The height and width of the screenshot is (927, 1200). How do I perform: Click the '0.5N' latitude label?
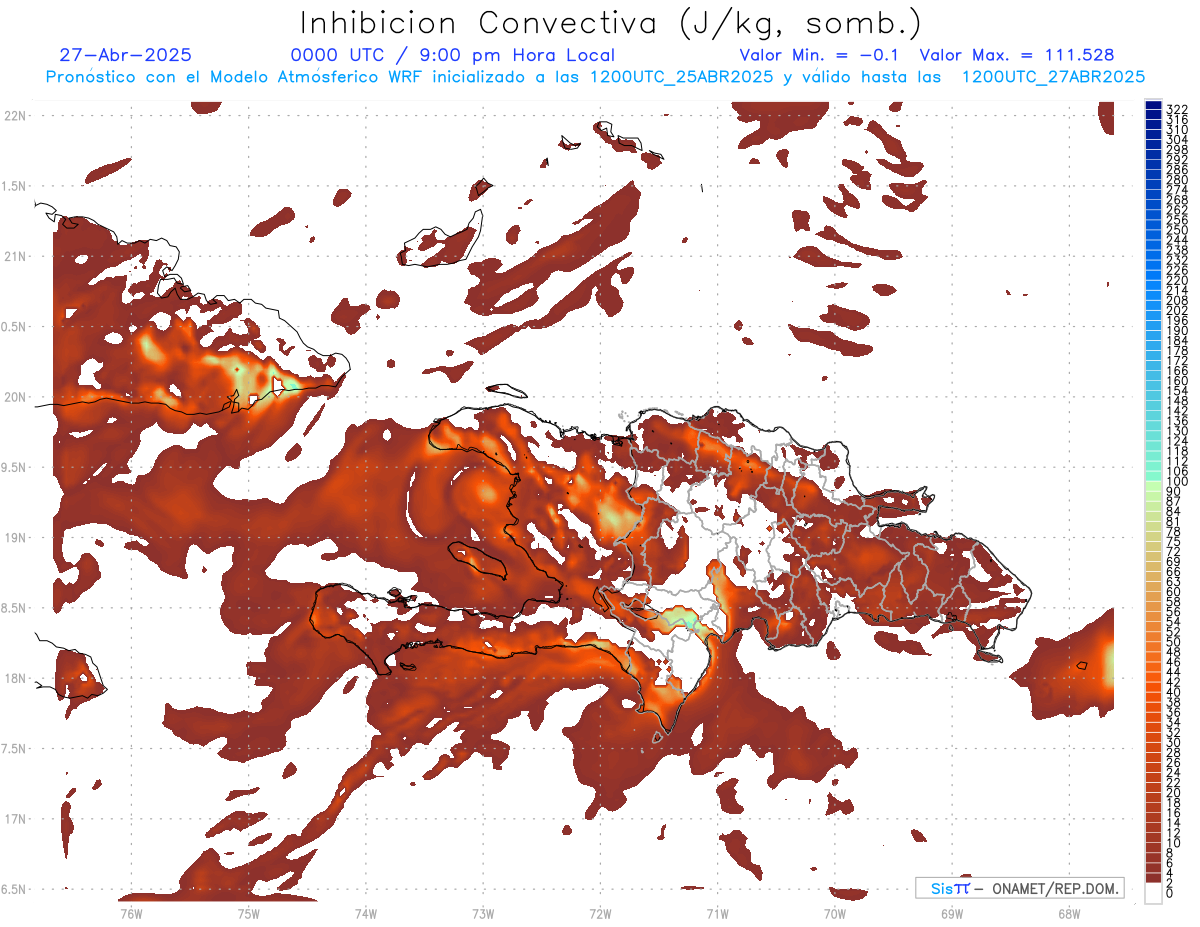(15, 327)
